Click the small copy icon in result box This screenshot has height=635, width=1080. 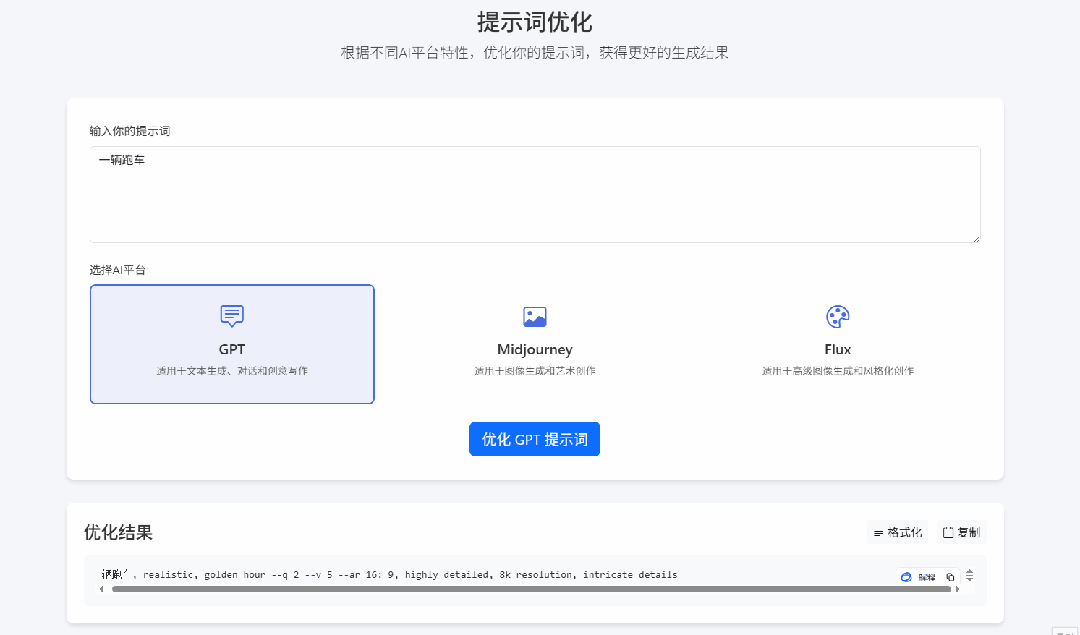pos(951,577)
